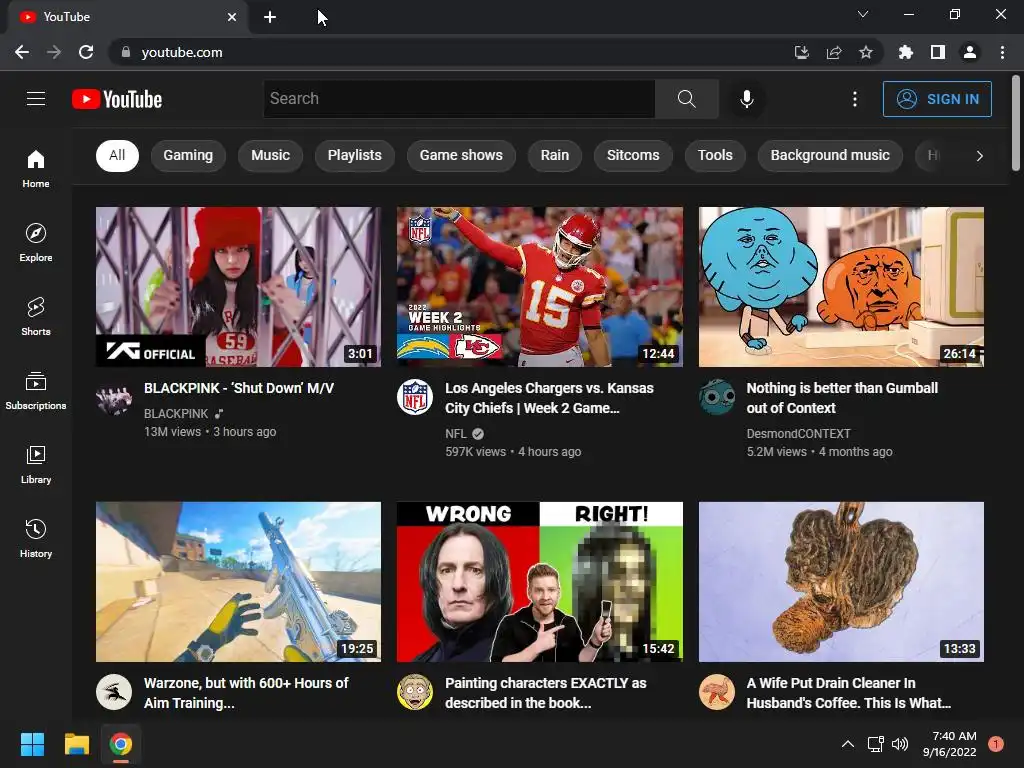Open Library in sidebar
Viewport: 1024px width, 768px height.
pos(36,464)
